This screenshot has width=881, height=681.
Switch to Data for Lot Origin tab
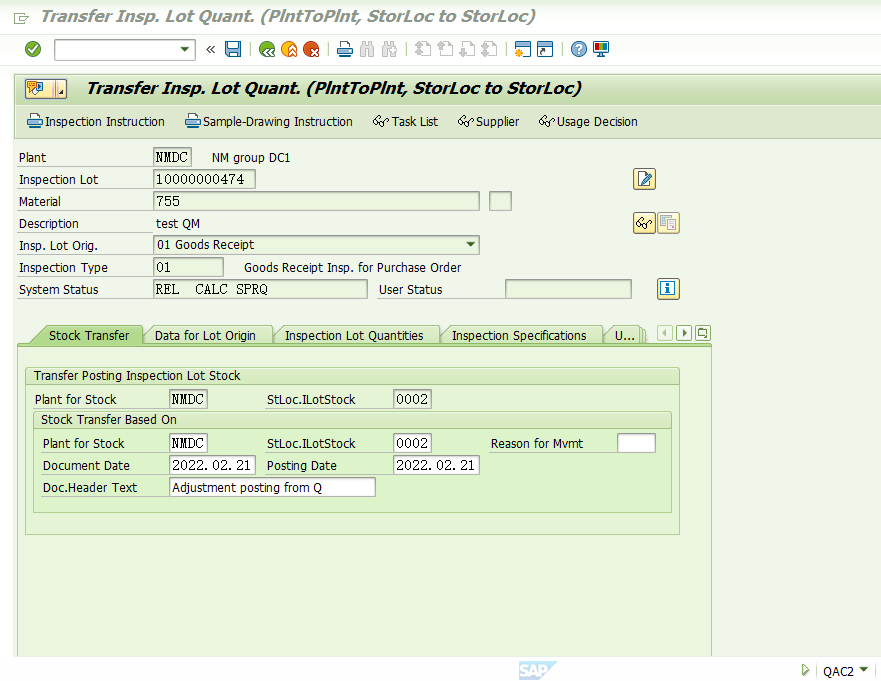click(x=205, y=336)
